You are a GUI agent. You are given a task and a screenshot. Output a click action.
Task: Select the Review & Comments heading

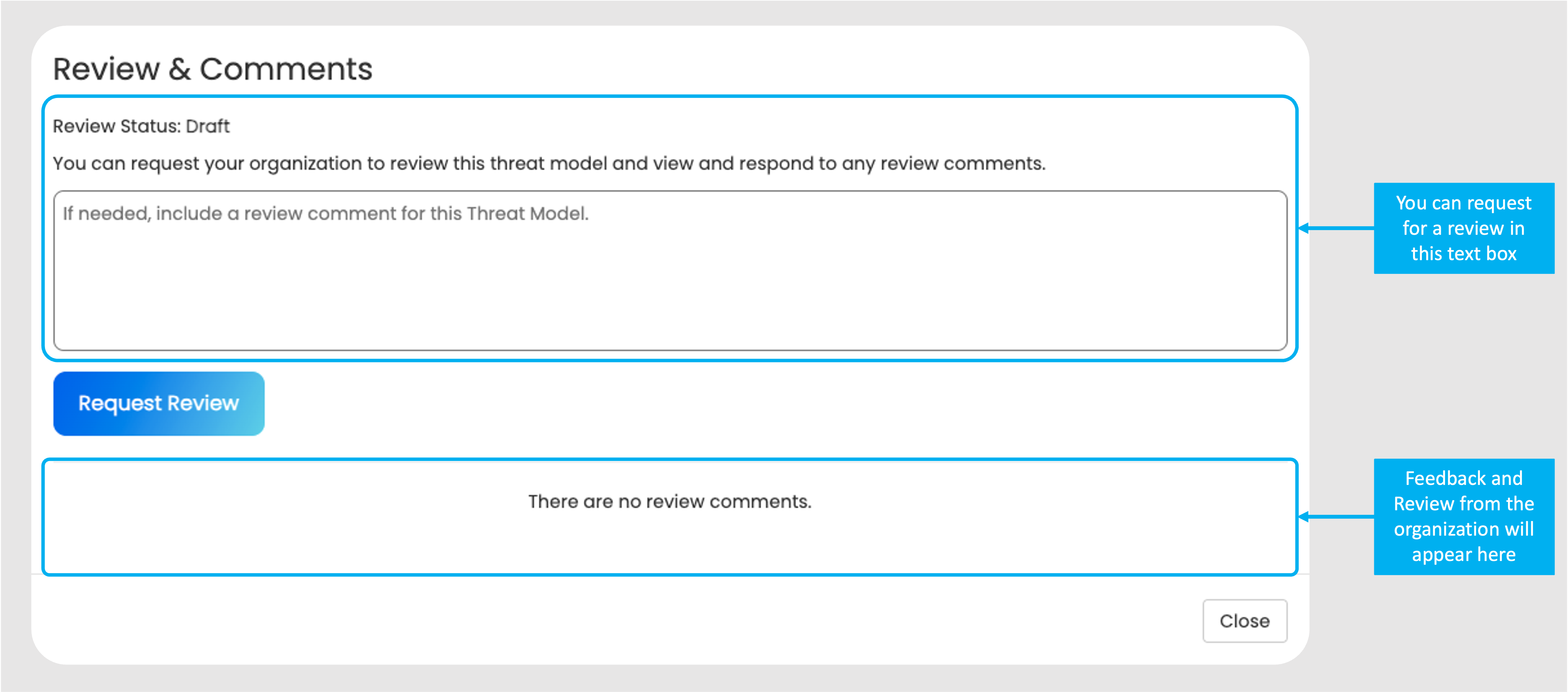213,69
